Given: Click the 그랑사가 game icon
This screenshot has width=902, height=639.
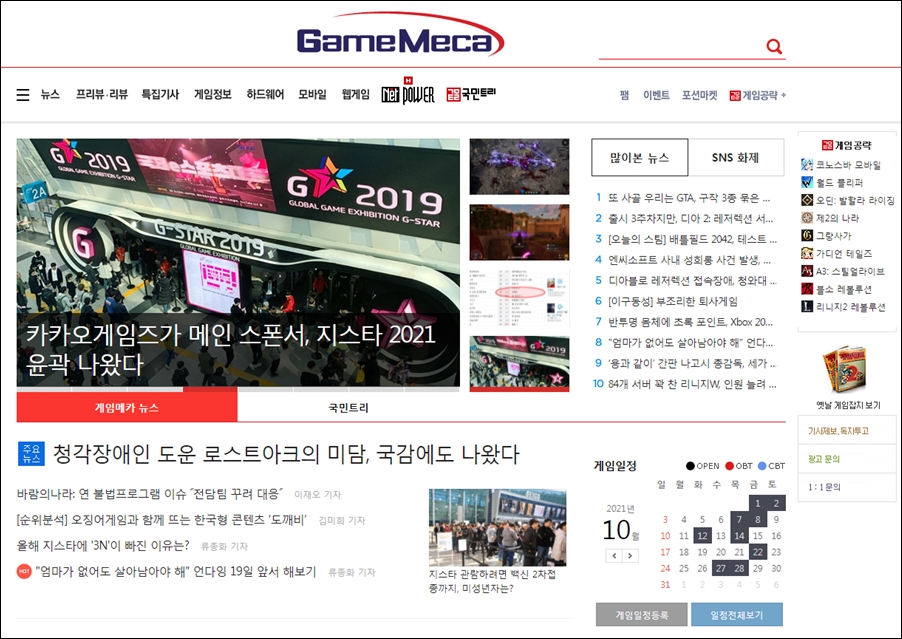Looking at the screenshot, I should [807, 236].
